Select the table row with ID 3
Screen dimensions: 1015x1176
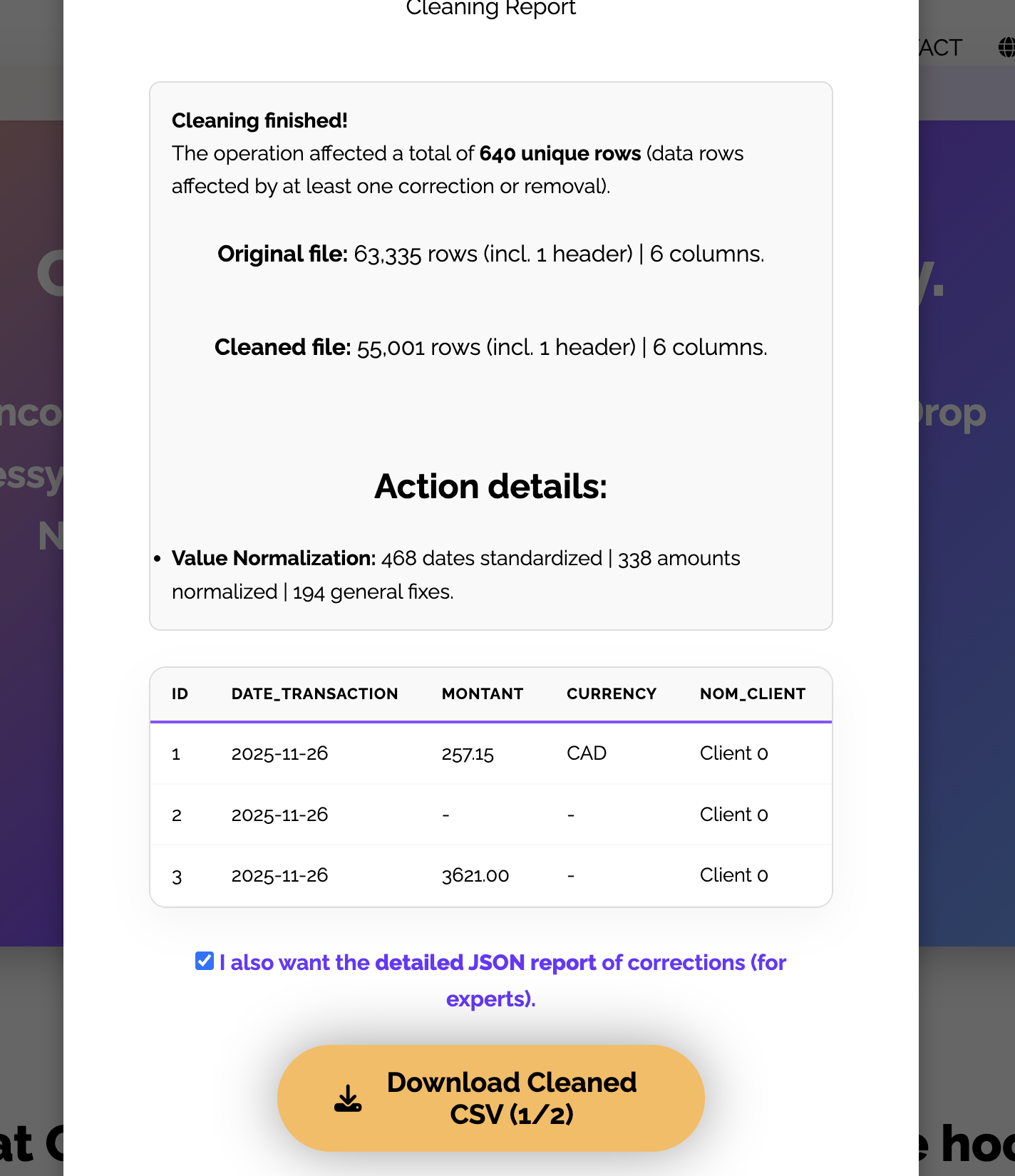click(490, 875)
